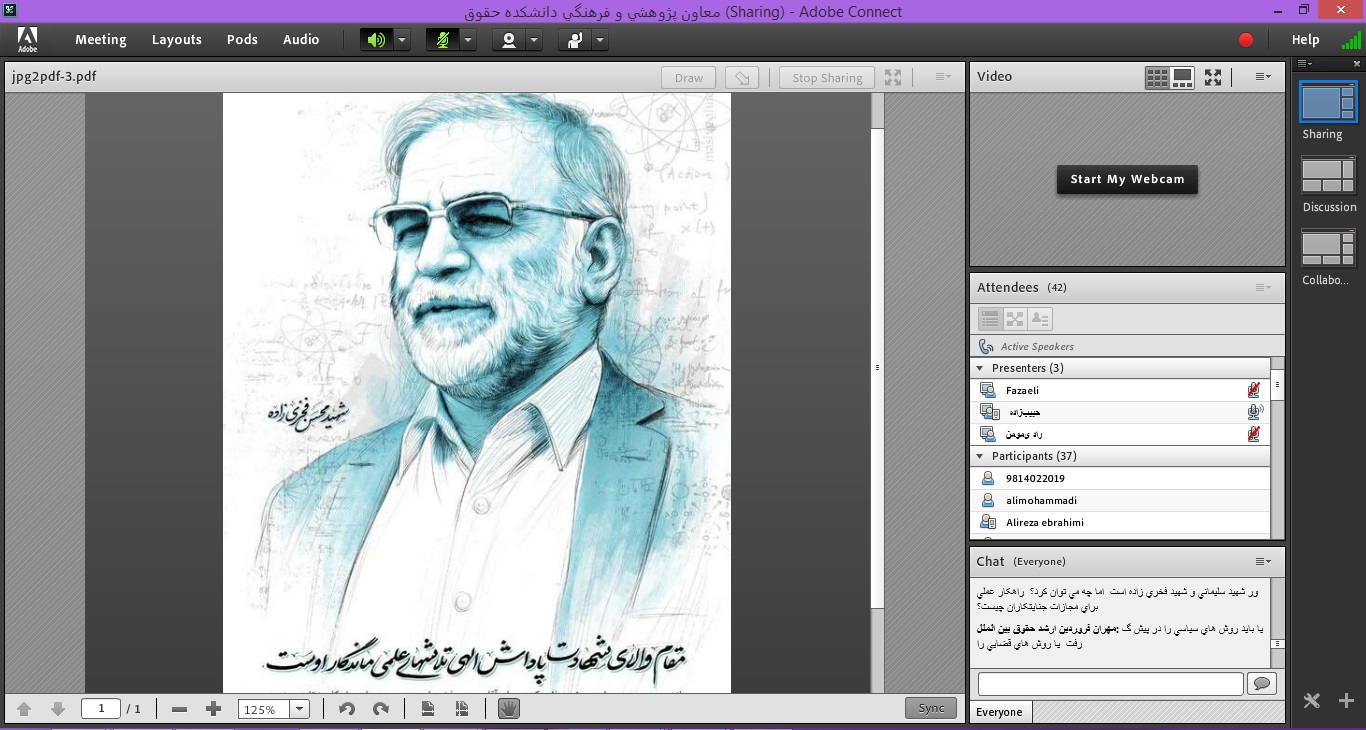Check the green connection status bars
This screenshot has width=1366, height=730.
pos(1351,40)
